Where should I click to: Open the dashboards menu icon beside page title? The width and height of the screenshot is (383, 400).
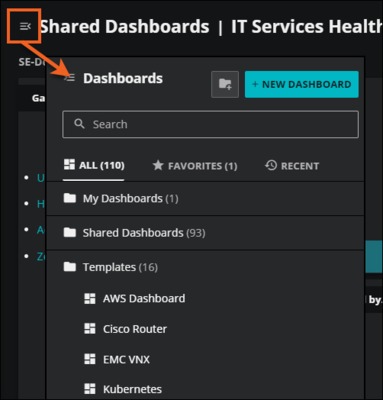(x=25, y=26)
